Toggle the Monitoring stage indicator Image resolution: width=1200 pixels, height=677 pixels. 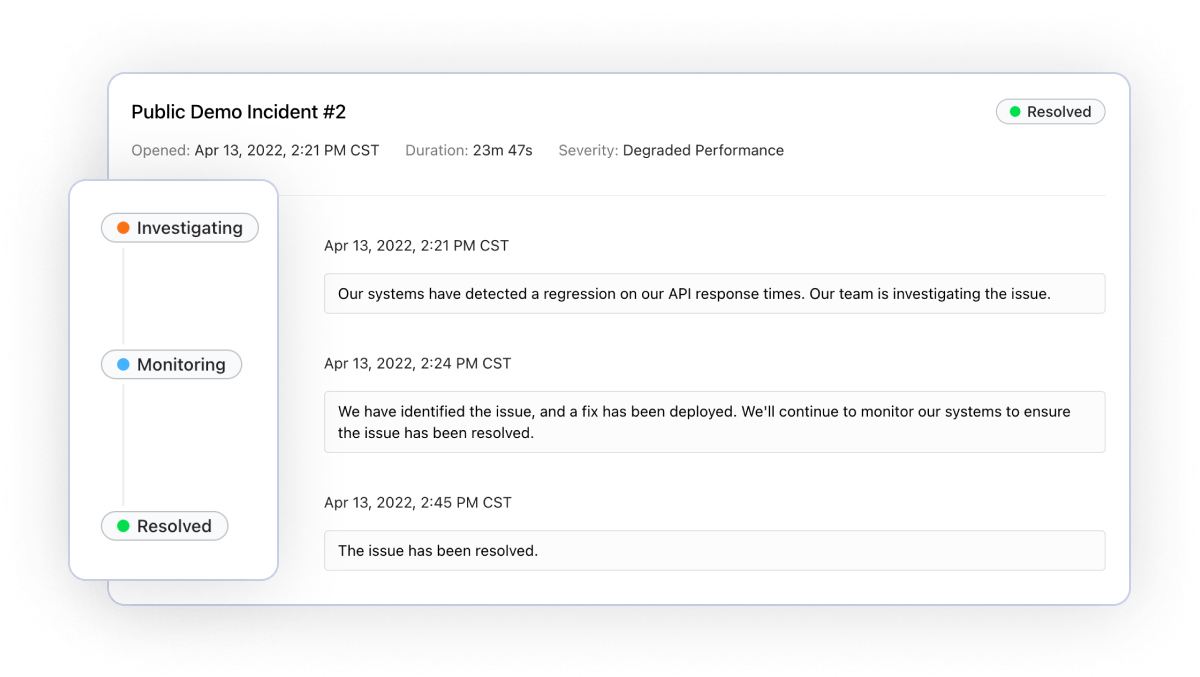171,364
